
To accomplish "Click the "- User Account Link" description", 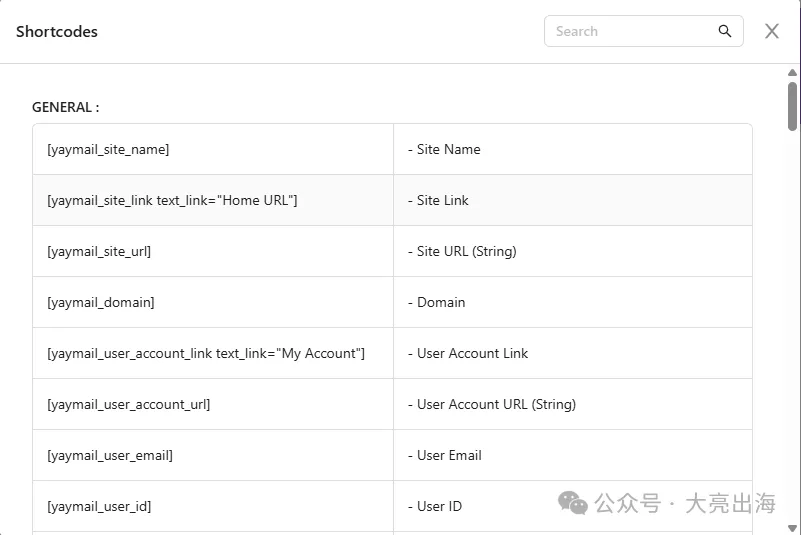I will pyautogui.click(x=467, y=354).
